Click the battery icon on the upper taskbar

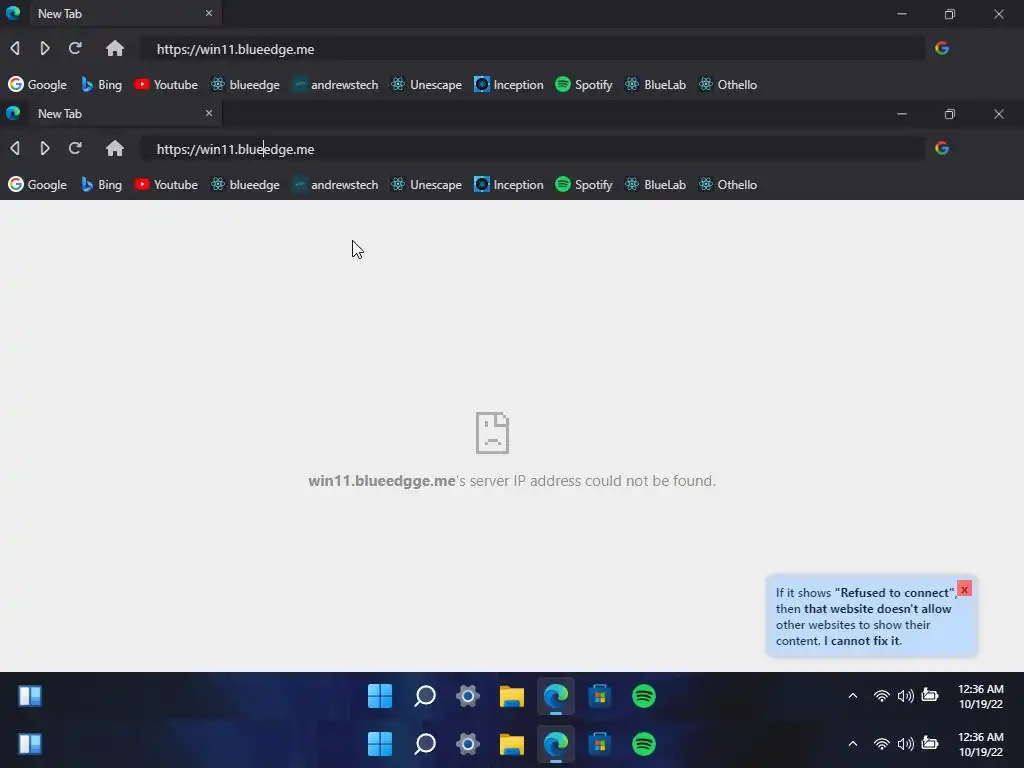tap(930, 696)
